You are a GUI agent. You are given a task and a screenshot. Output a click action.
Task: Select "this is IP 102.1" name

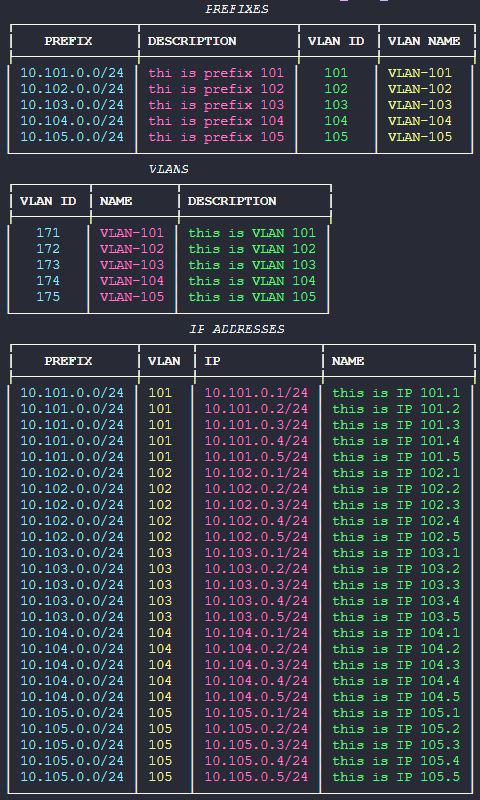coord(396,473)
